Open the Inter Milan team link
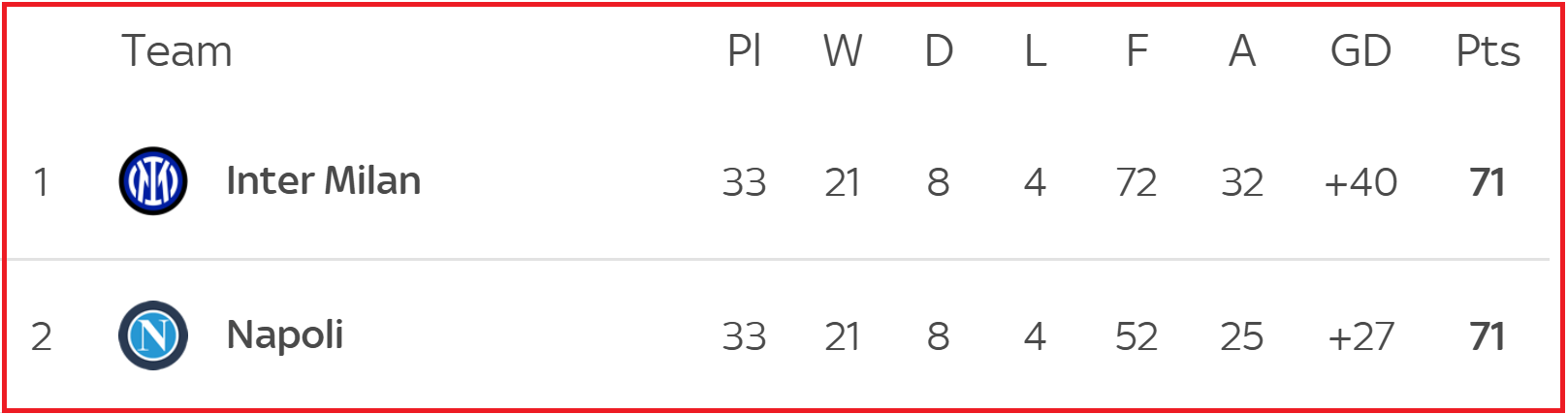 click(x=323, y=181)
